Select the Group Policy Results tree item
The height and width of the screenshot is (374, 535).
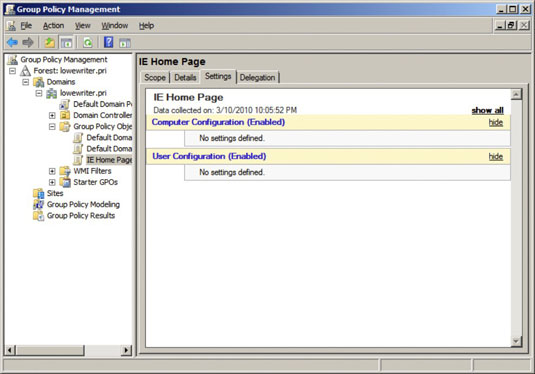(x=81, y=216)
